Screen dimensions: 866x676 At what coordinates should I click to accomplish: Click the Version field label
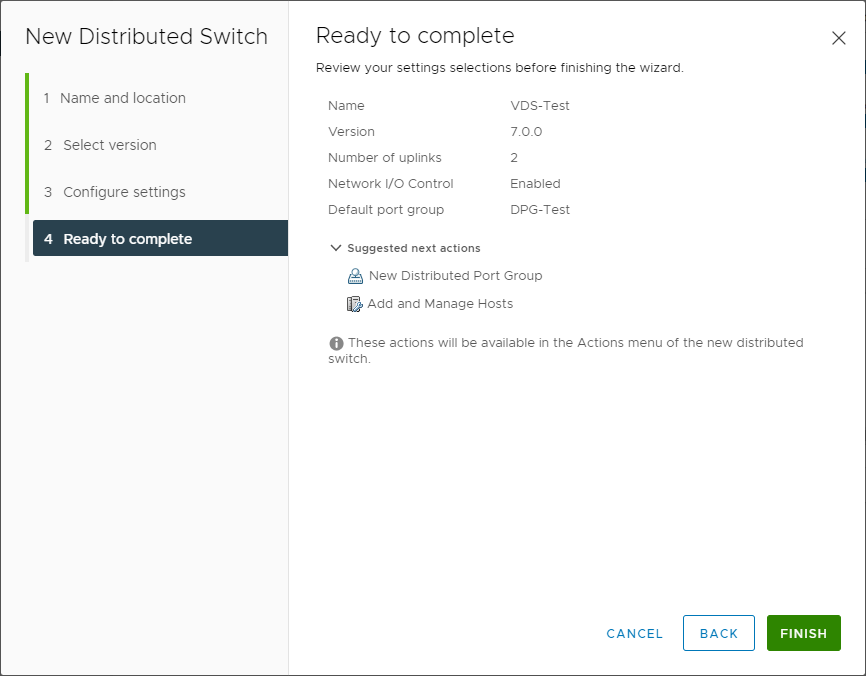point(351,131)
